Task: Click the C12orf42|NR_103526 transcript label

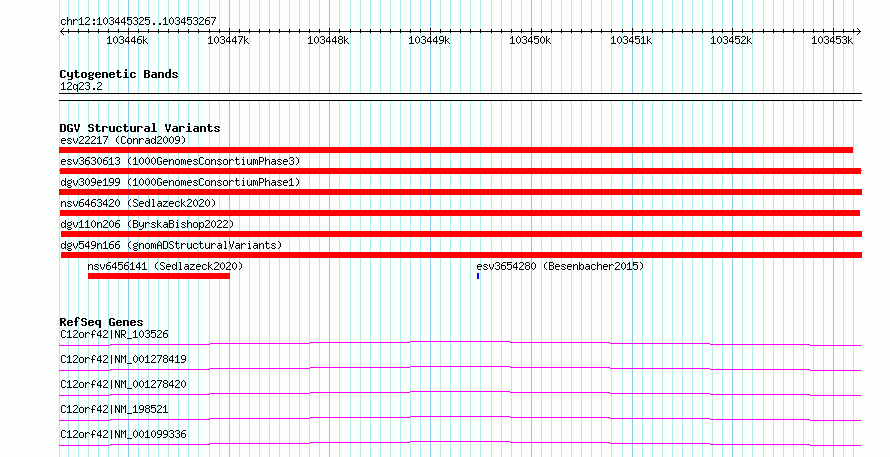Action: 114,334
